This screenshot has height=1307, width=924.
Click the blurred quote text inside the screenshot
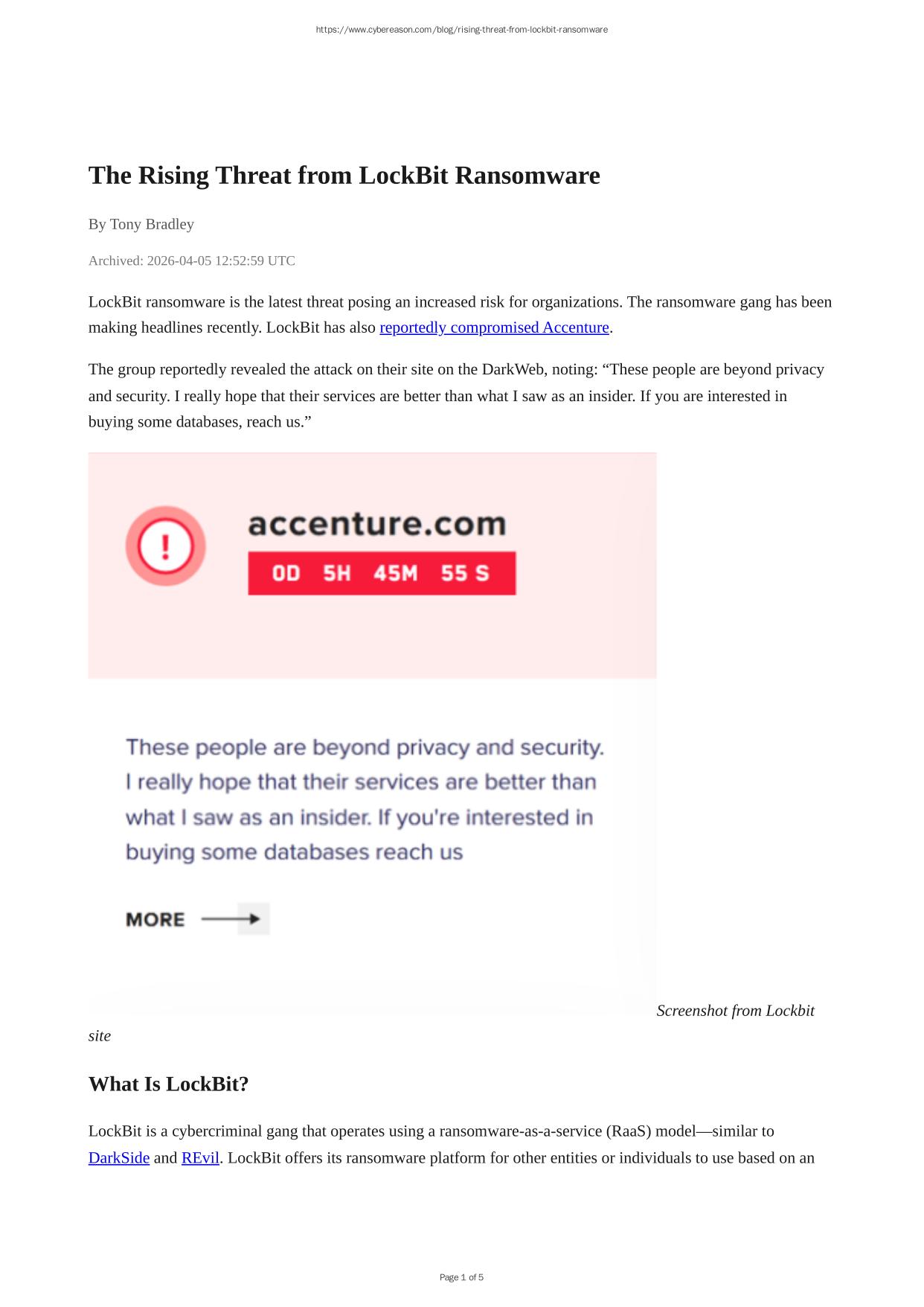point(365,799)
